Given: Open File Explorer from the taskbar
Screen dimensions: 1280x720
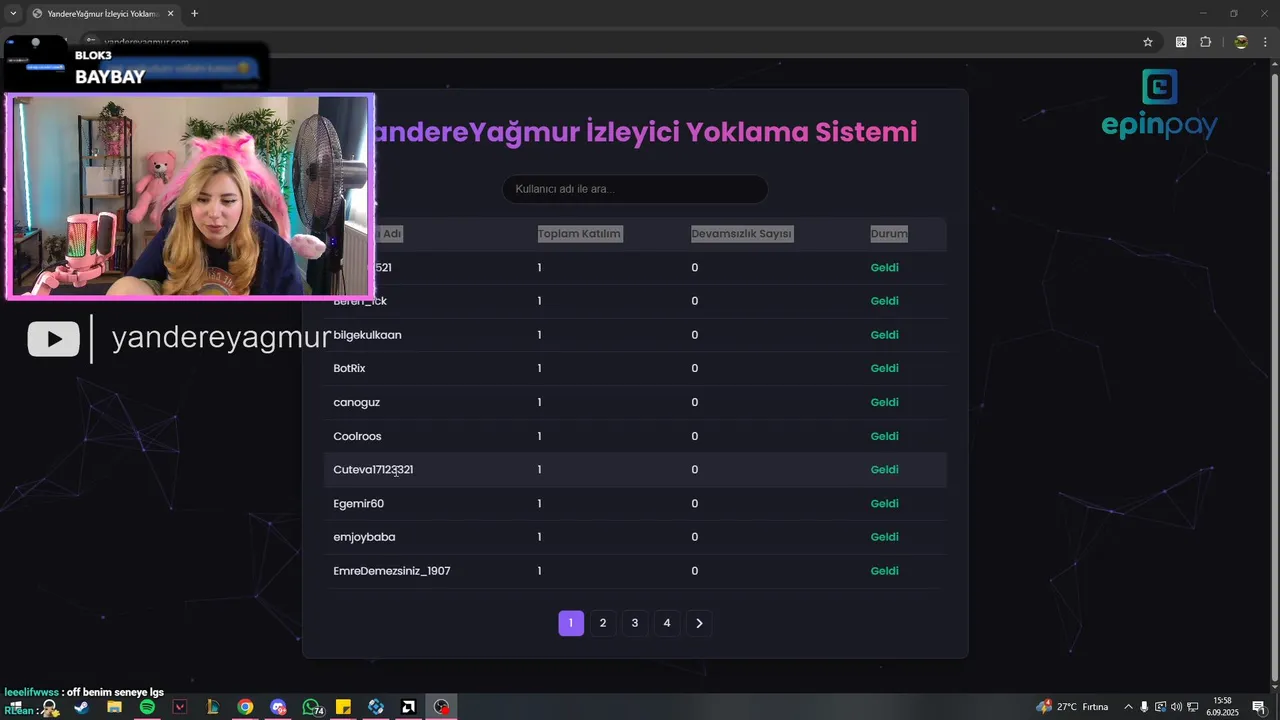Looking at the screenshot, I should click(114, 707).
